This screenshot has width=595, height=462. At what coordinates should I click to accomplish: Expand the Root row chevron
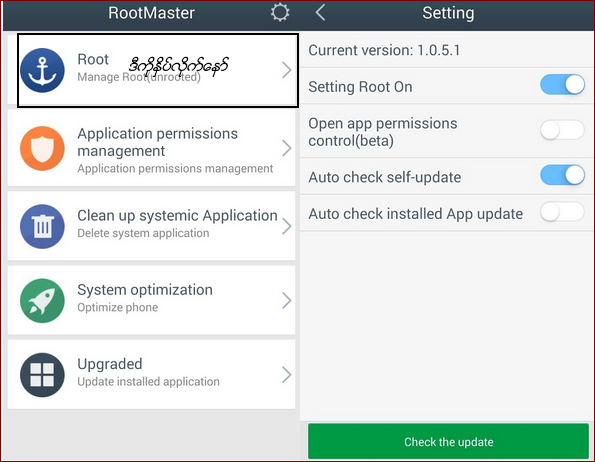coord(286,71)
